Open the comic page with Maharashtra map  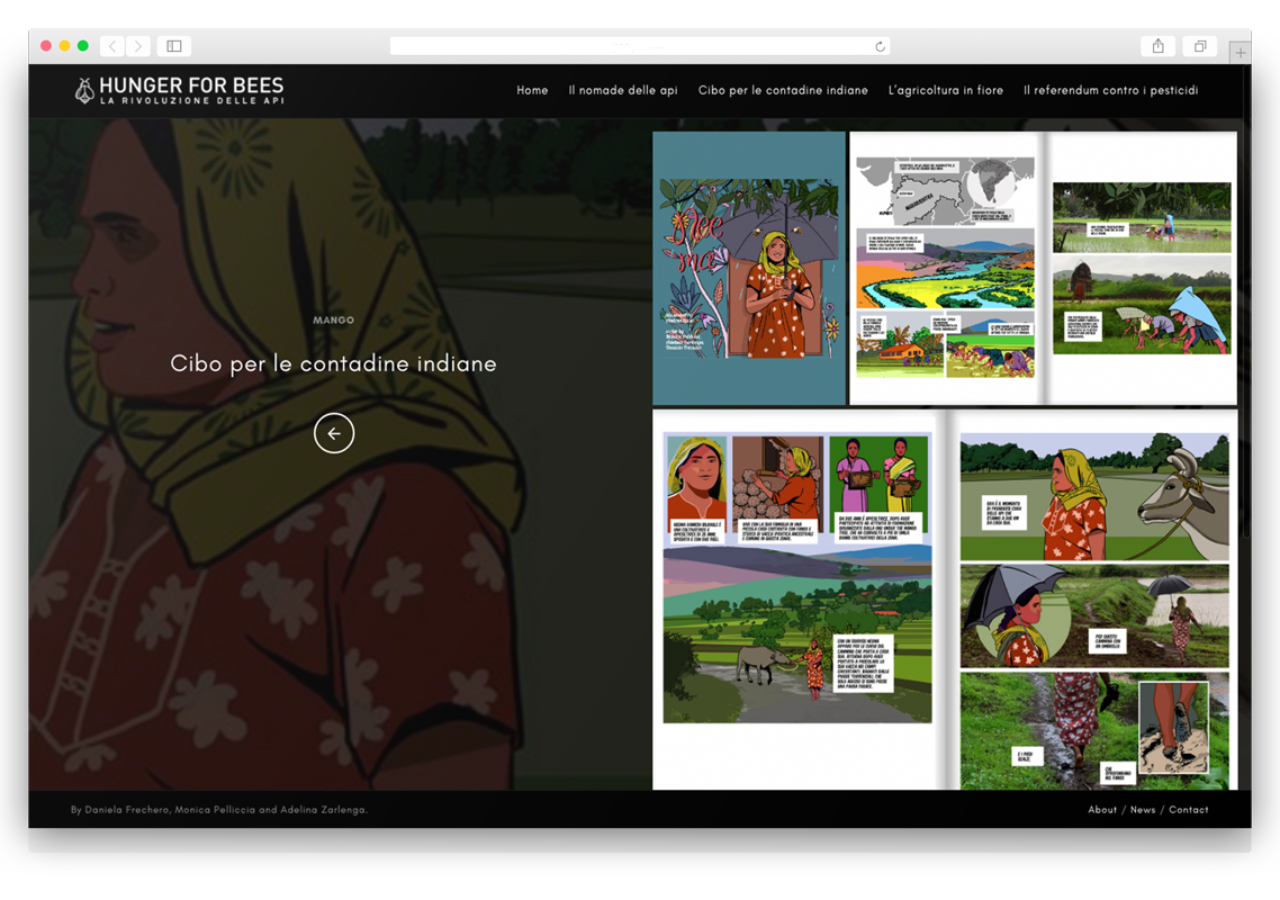coord(946,268)
